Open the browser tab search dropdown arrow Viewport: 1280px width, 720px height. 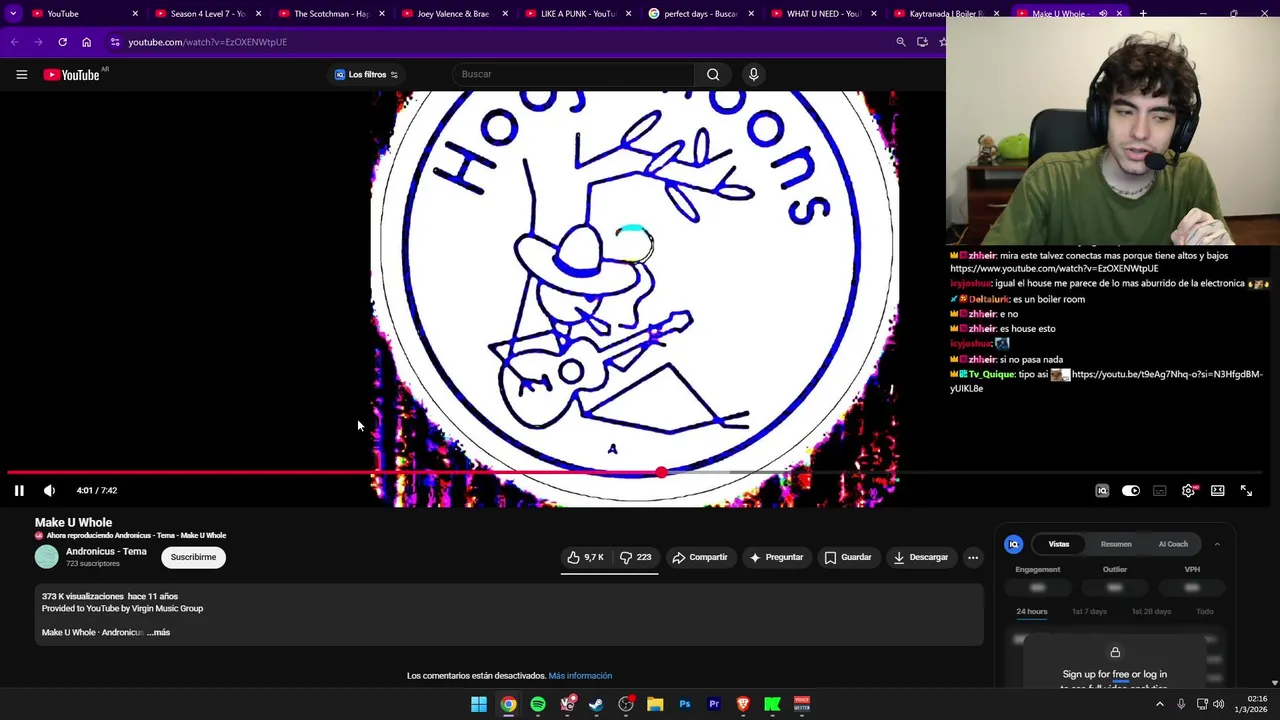13,14
